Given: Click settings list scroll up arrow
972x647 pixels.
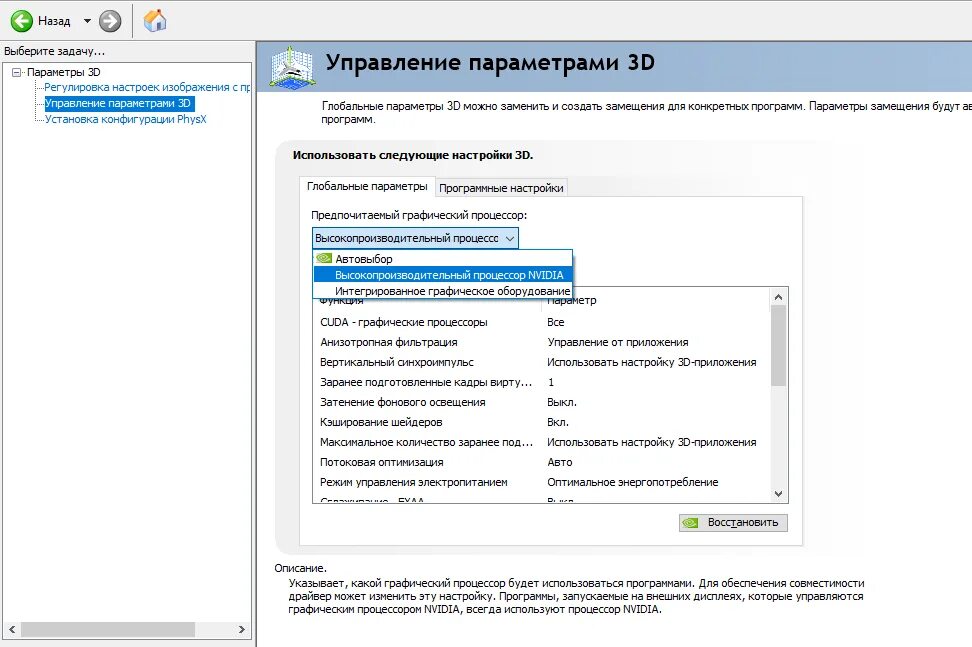Looking at the screenshot, I should 779,297.
